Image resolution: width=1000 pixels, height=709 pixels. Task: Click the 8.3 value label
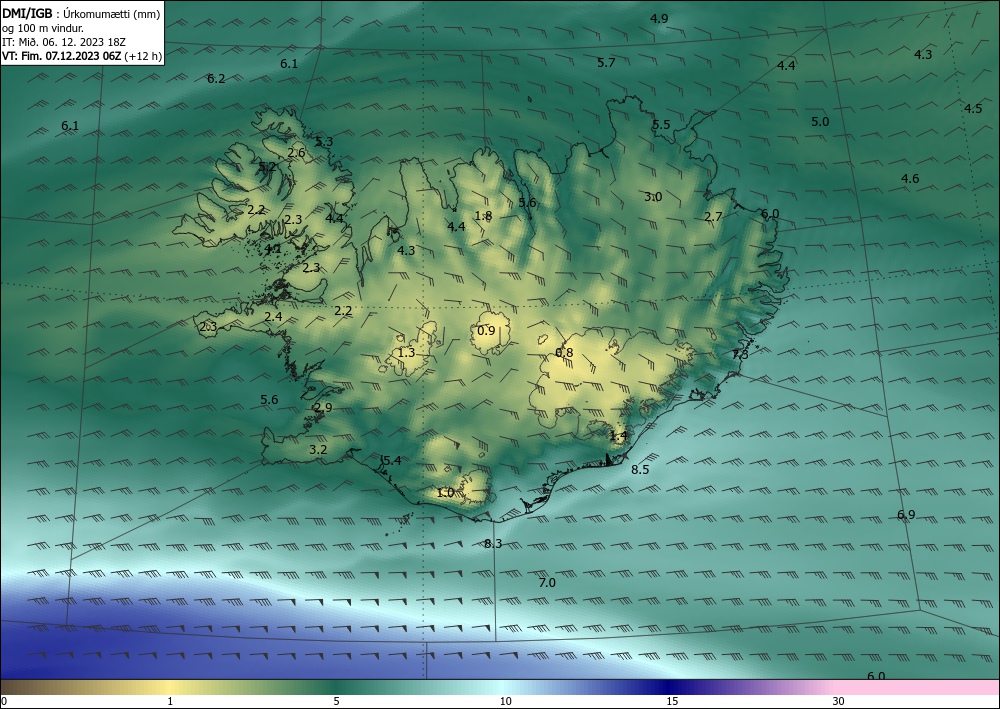pos(493,543)
